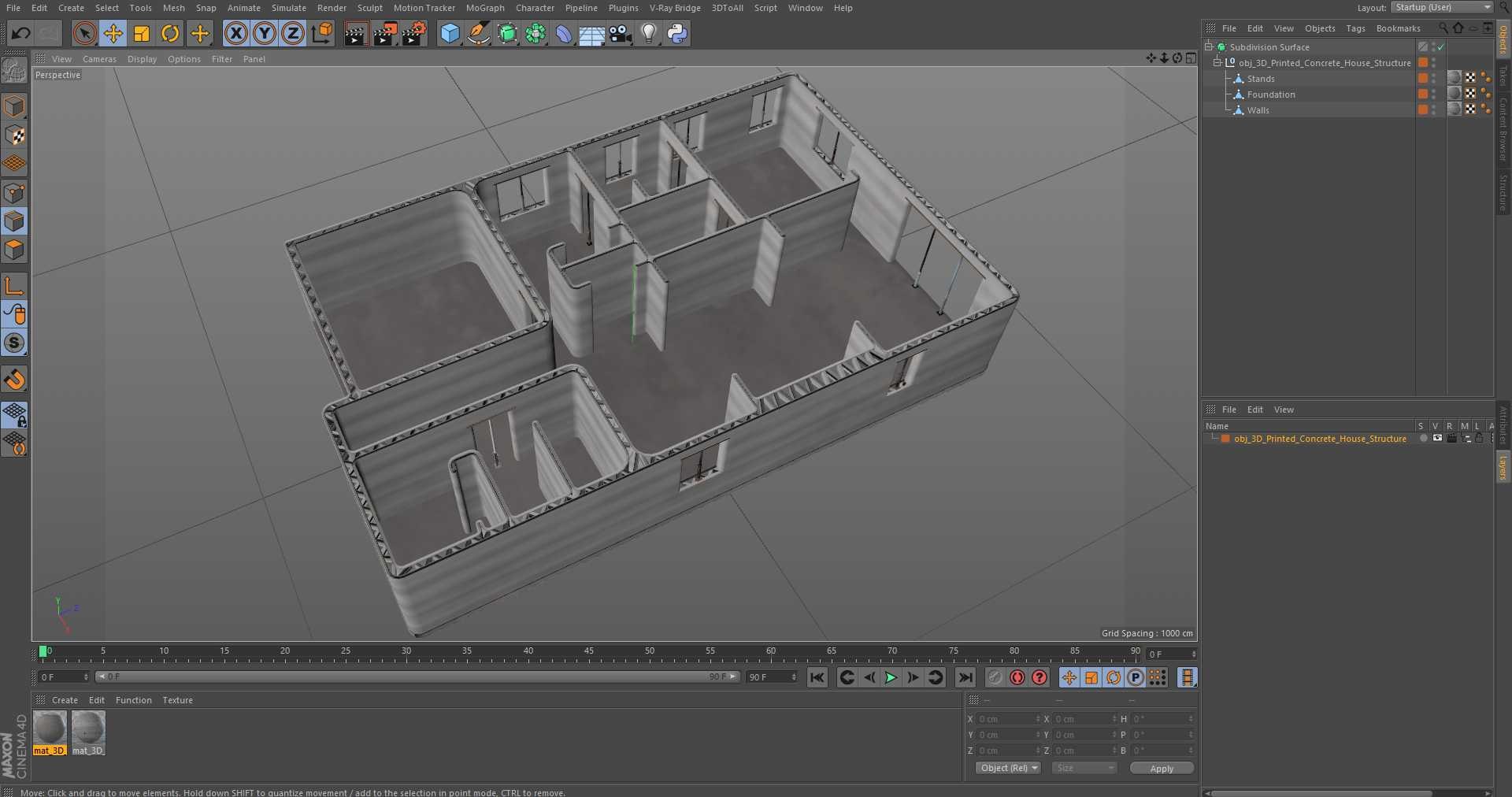Open the Sculpt menu
The height and width of the screenshot is (797, 1512).
pos(369,8)
